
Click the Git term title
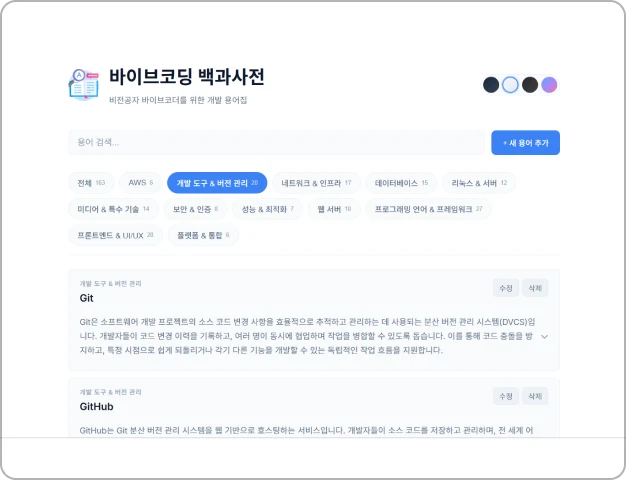pyautogui.click(x=87, y=298)
